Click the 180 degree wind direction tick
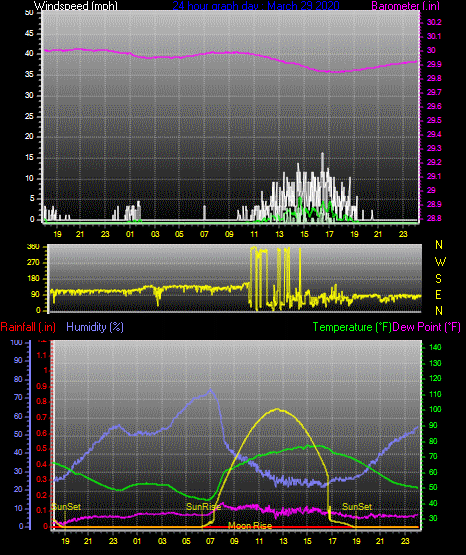Screen dimensions: 466x555 point(33,279)
